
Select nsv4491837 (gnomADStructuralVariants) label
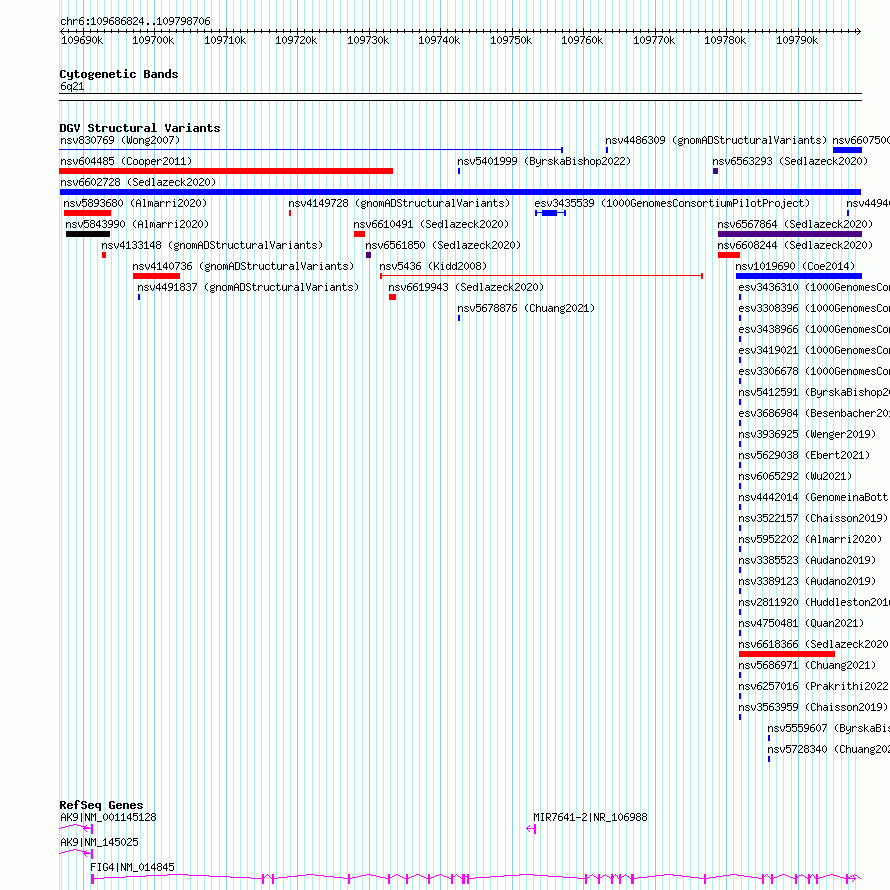[x=248, y=287]
